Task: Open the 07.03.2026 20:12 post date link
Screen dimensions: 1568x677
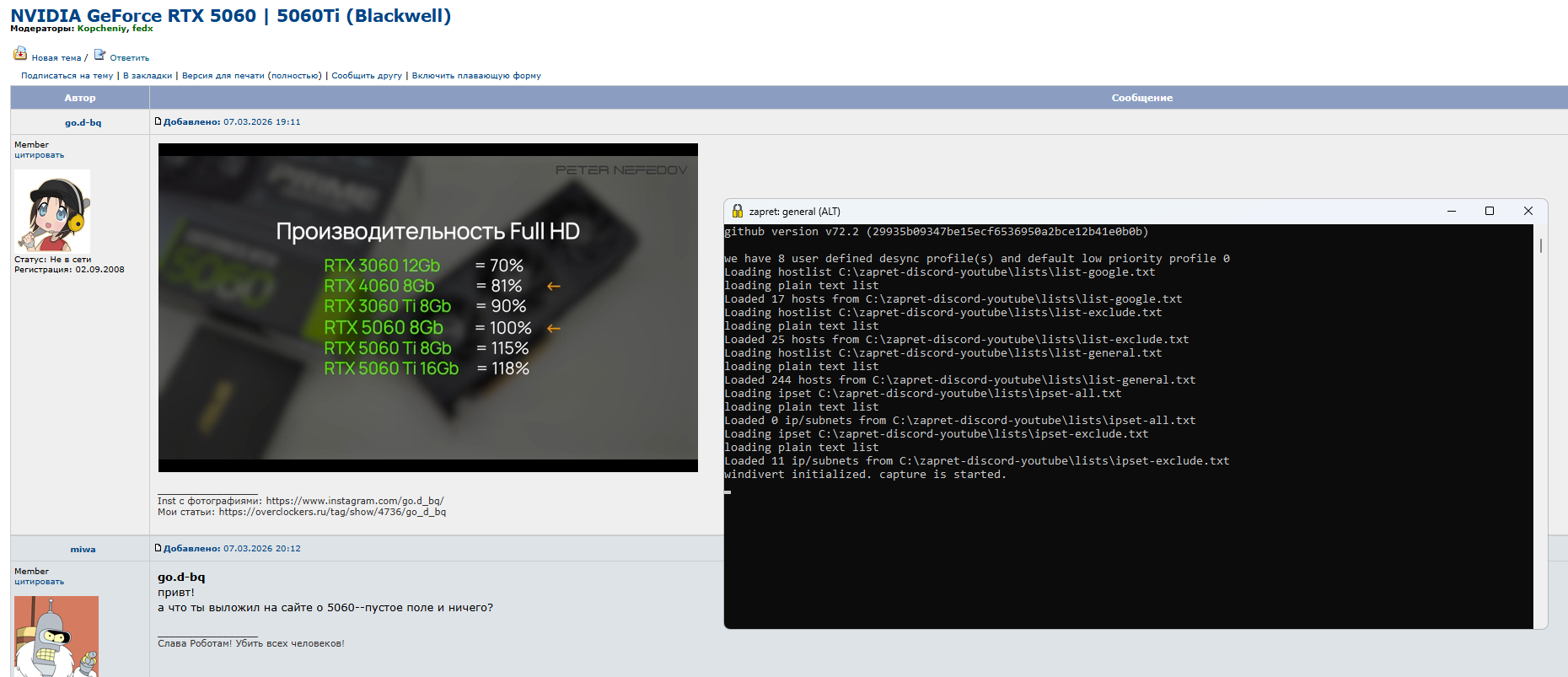Action: pyautogui.click(x=261, y=549)
